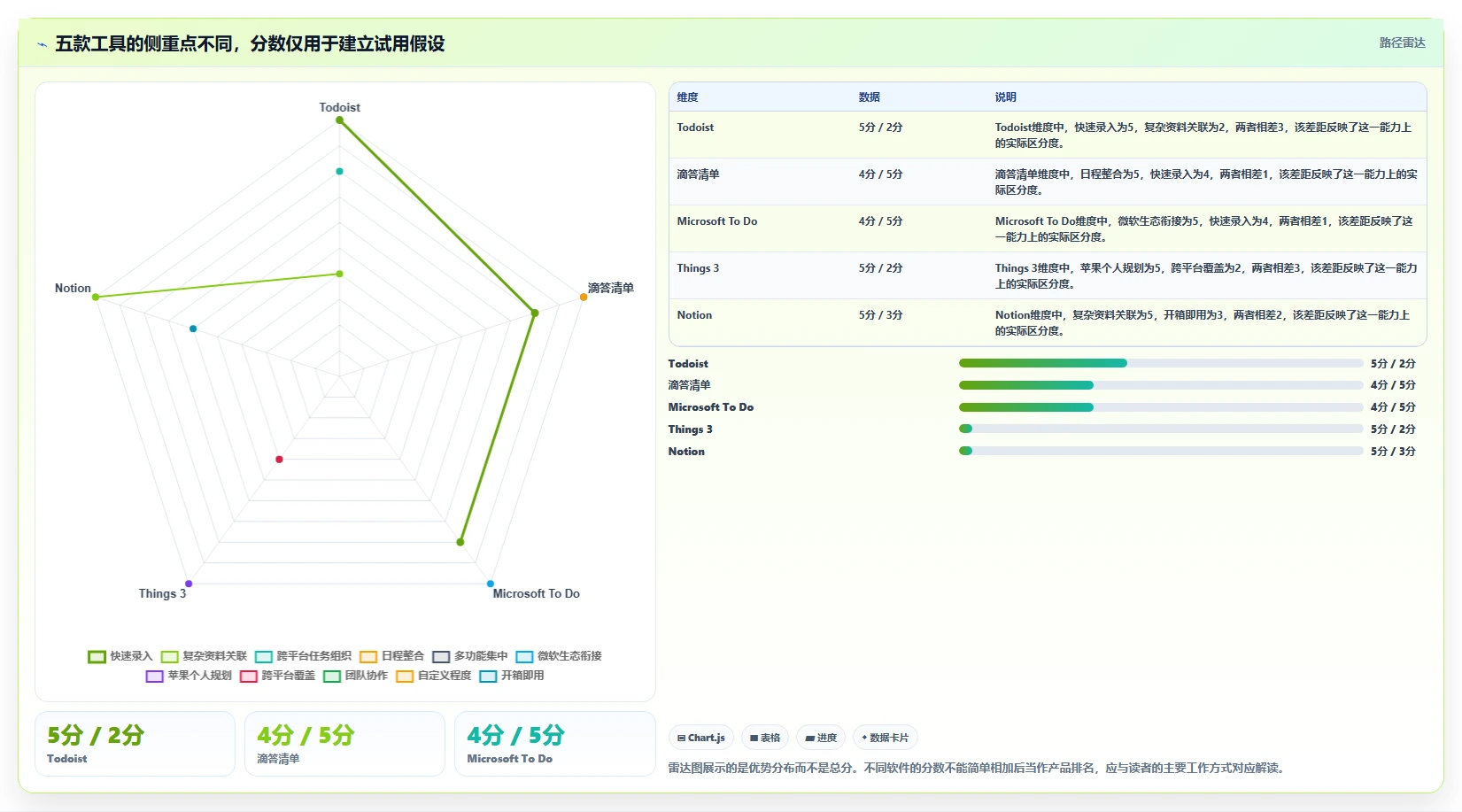Click the red data point inside radar
The height and width of the screenshot is (812, 1462).
[x=279, y=459]
